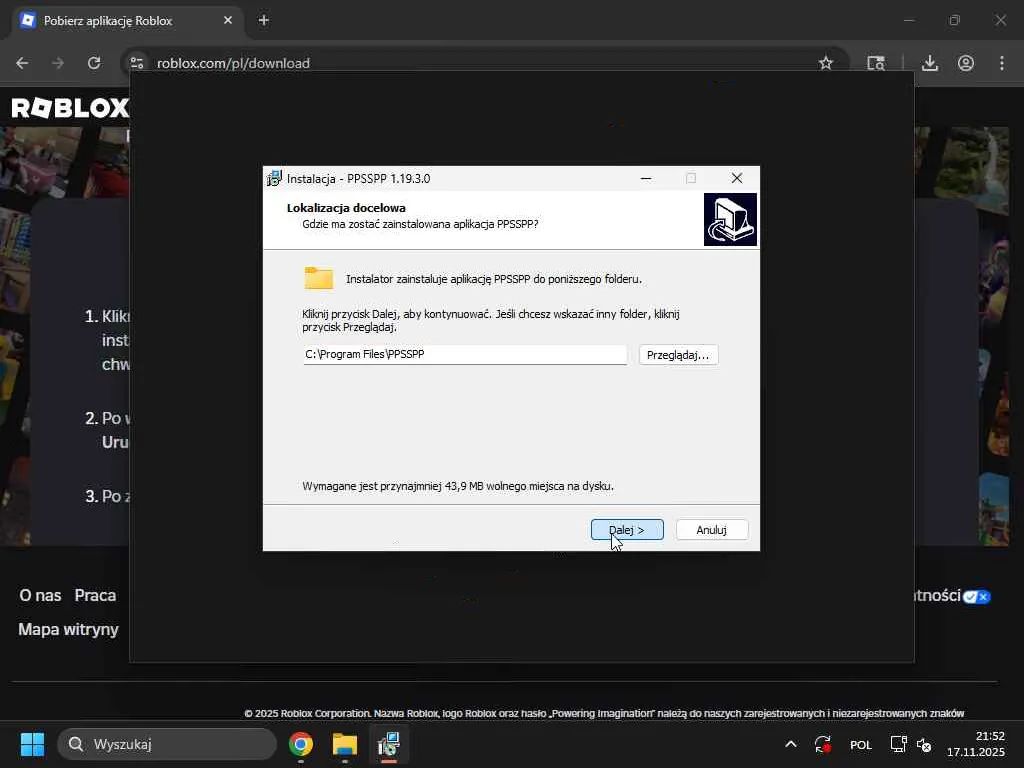The height and width of the screenshot is (768, 1024).
Task: Go back in Chrome
Action: pyautogui.click(x=22, y=63)
